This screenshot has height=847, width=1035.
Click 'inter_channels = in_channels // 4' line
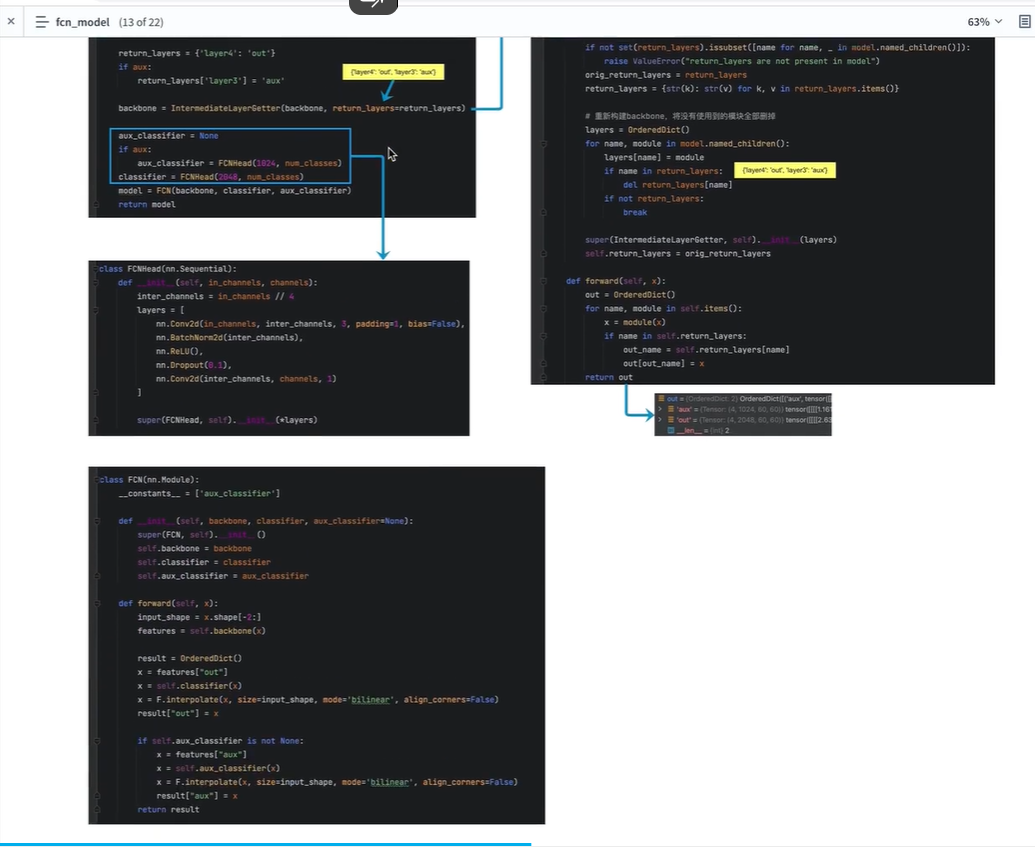(216, 296)
